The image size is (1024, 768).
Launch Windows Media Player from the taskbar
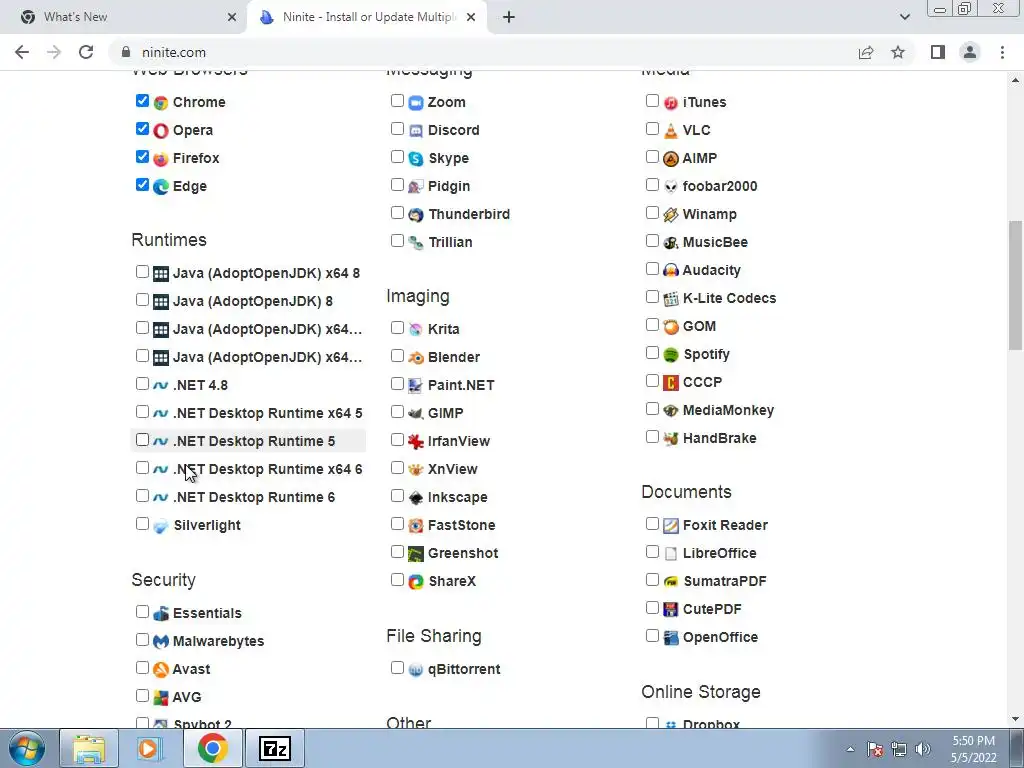[150, 749]
